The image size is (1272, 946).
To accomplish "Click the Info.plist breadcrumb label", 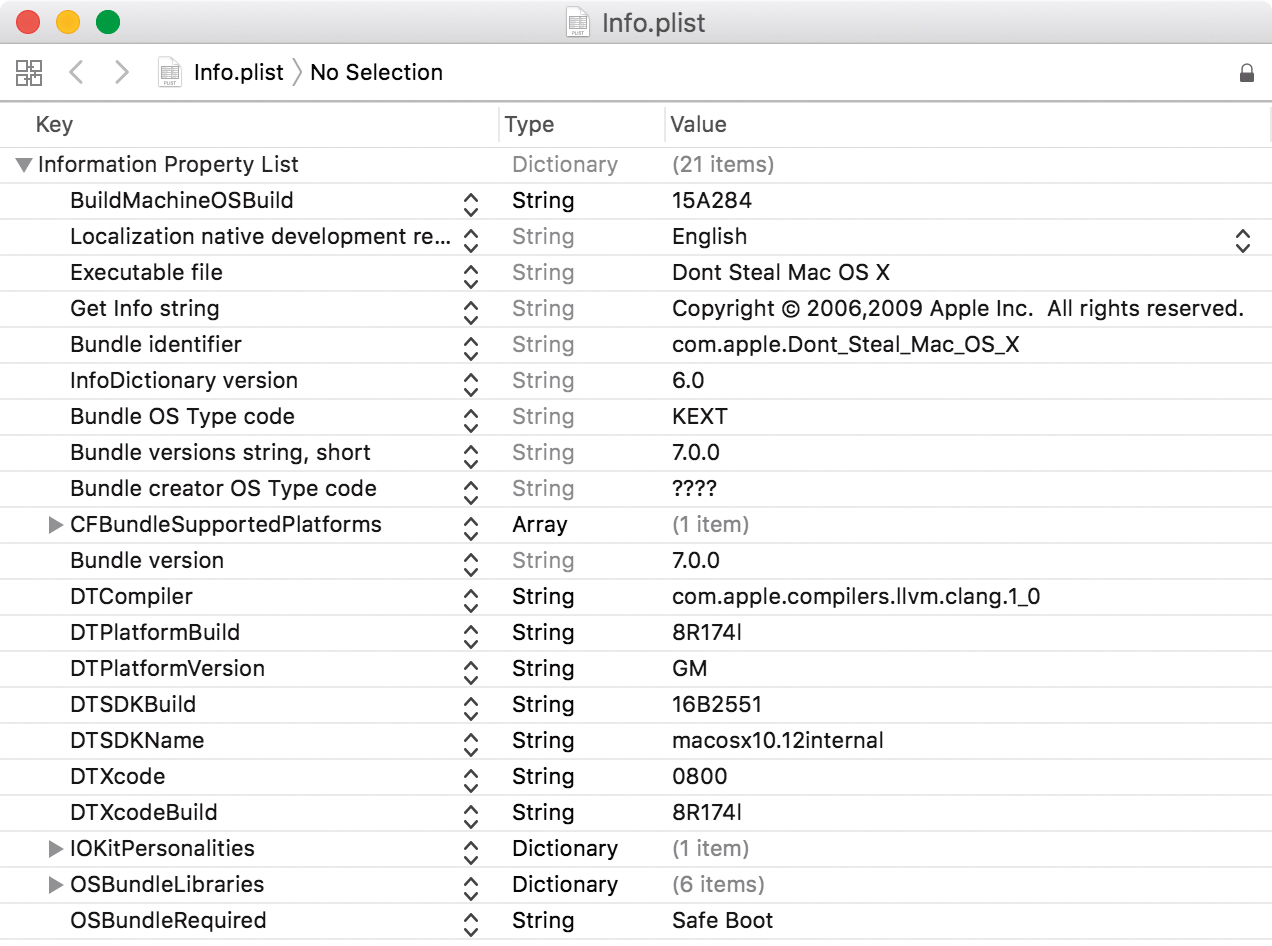I will point(239,72).
